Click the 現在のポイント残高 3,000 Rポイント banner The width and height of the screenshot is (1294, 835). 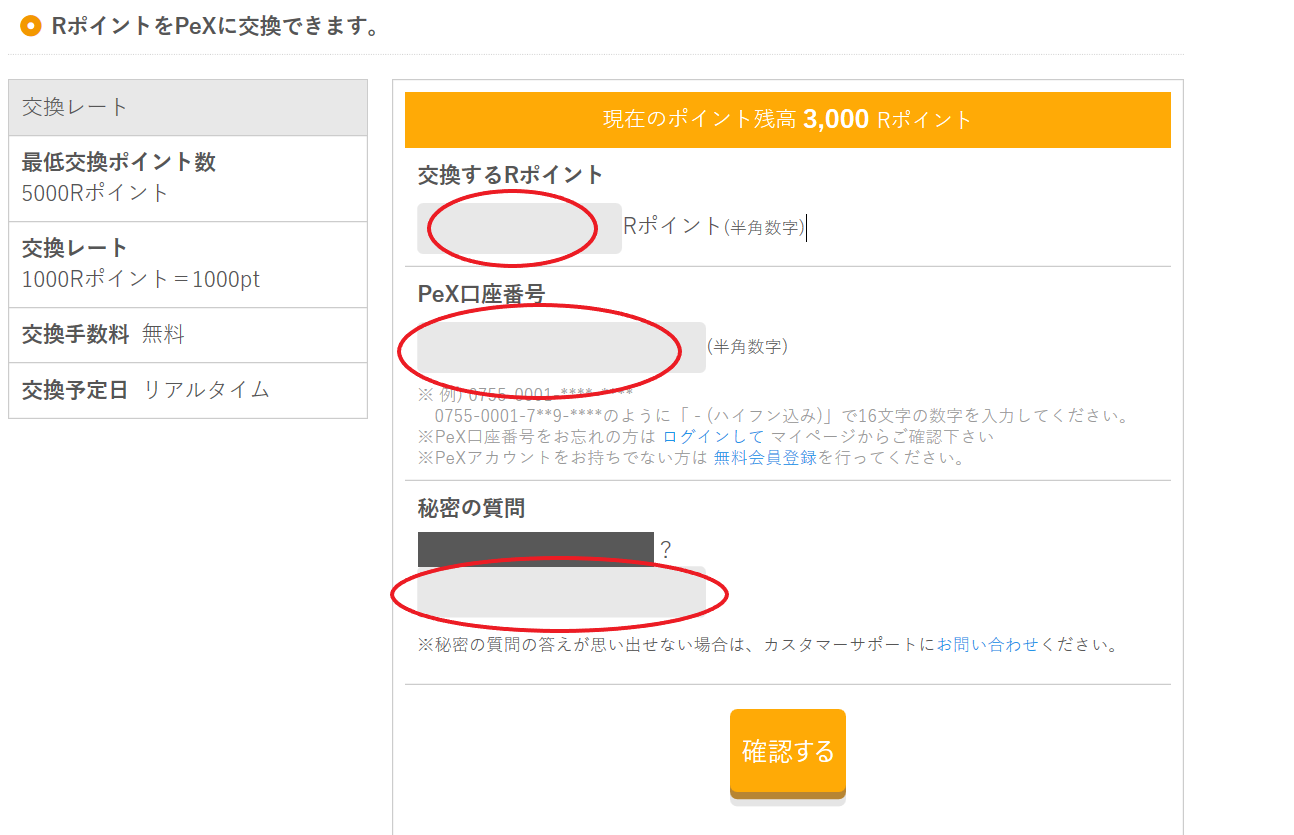click(787, 120)
